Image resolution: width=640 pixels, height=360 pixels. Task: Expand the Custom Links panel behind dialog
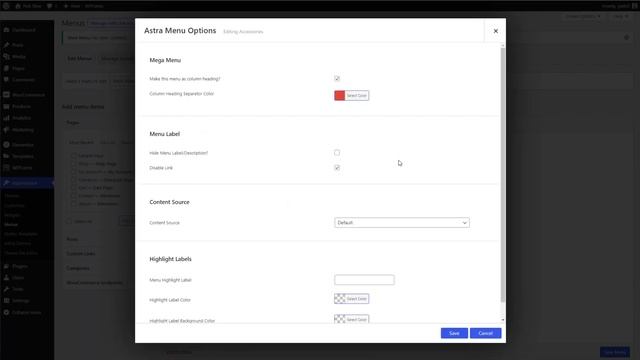pos(81,253)
